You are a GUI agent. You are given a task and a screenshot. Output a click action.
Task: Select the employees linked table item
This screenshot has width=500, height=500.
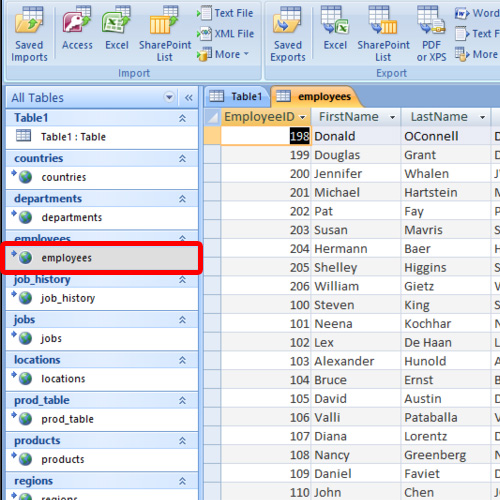click(x=102, y=258)
